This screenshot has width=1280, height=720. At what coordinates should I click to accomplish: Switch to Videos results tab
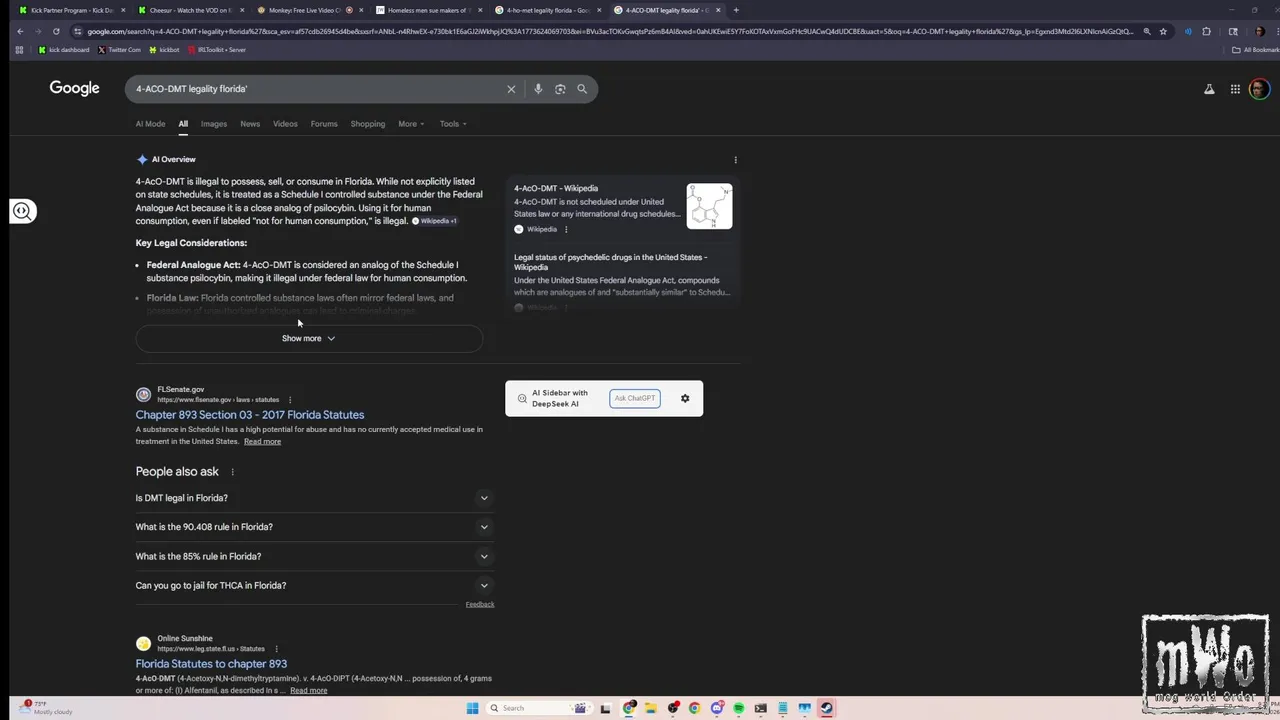pyautogui.click(x=285, y=124)
